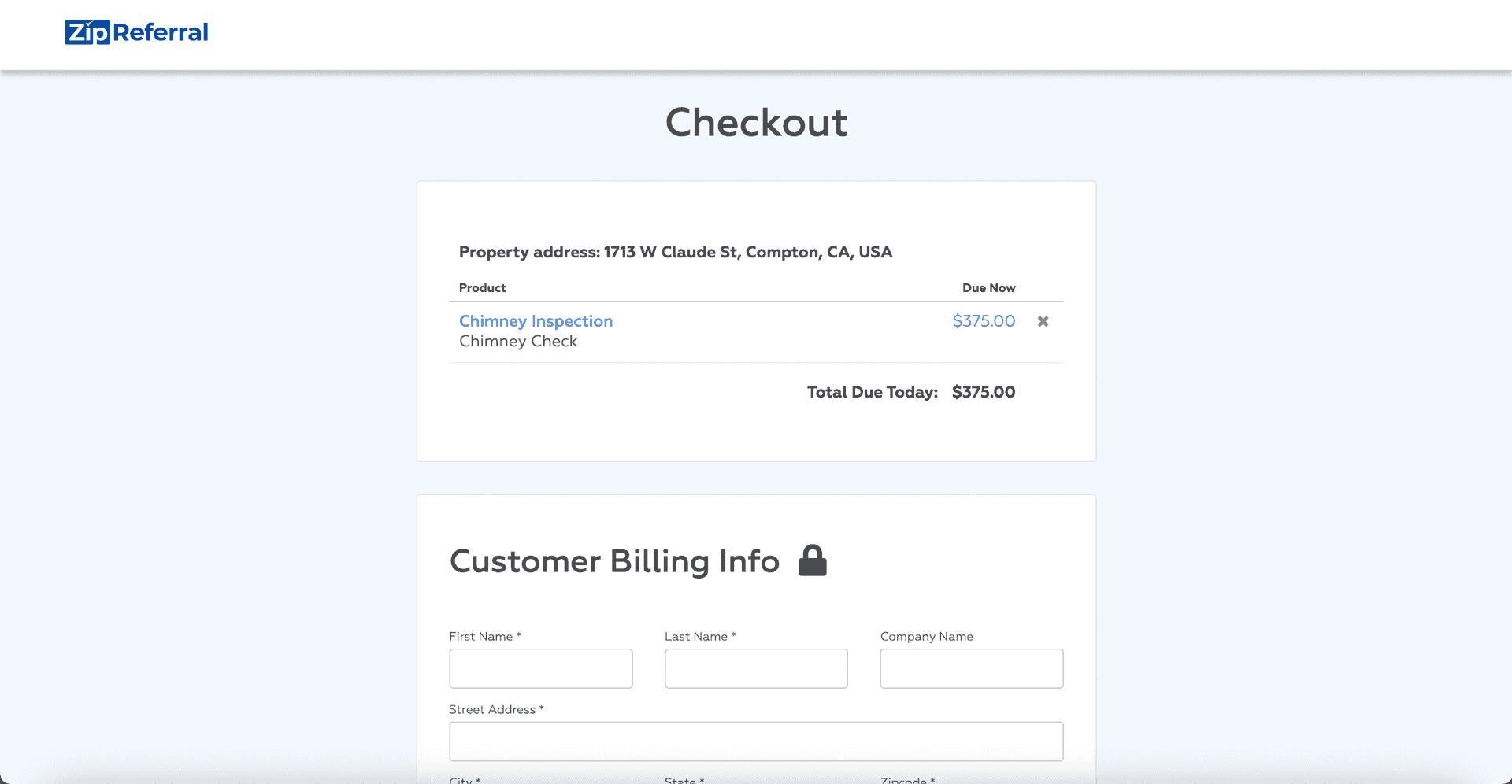Click the property address text
Image resolution: width=1512 pixels, height=784 pixels.
676,252
